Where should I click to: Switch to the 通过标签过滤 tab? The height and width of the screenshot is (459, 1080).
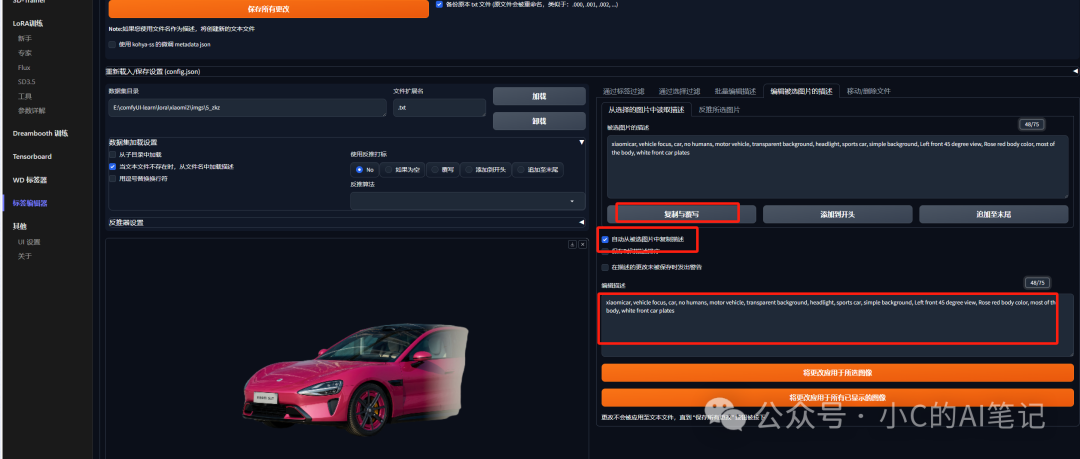click(623, 91)
